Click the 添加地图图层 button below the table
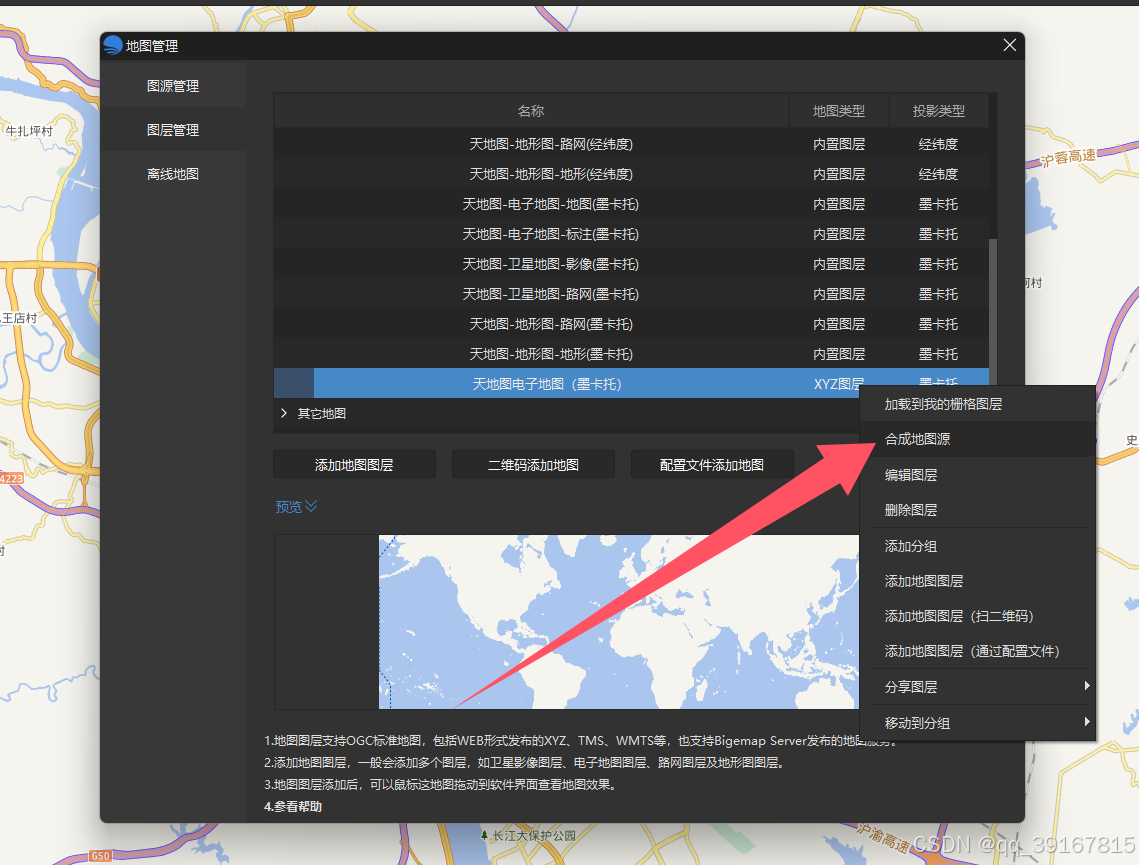 point(354,465)
